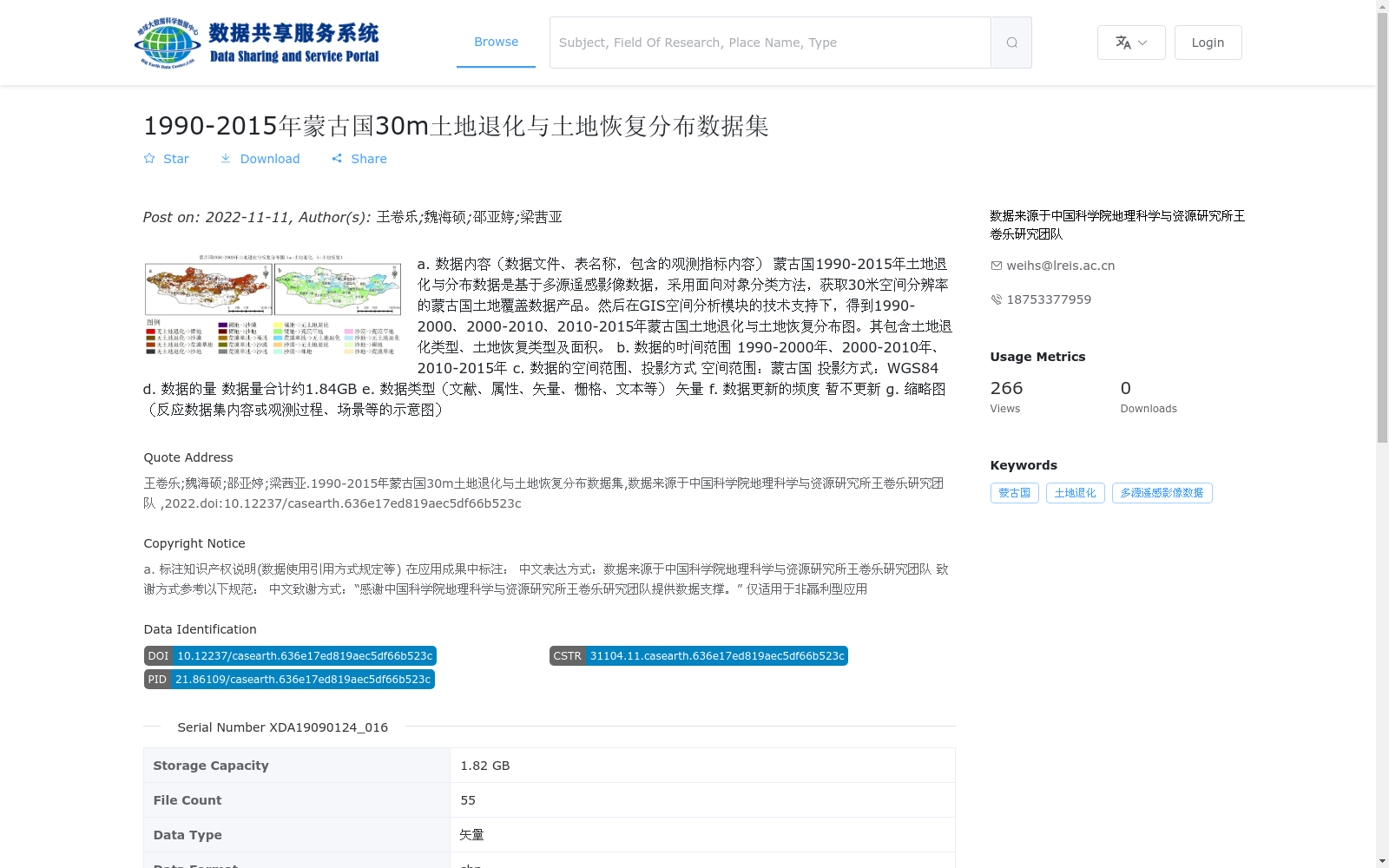Click the CSTR identifier badge

pos(698,656)
